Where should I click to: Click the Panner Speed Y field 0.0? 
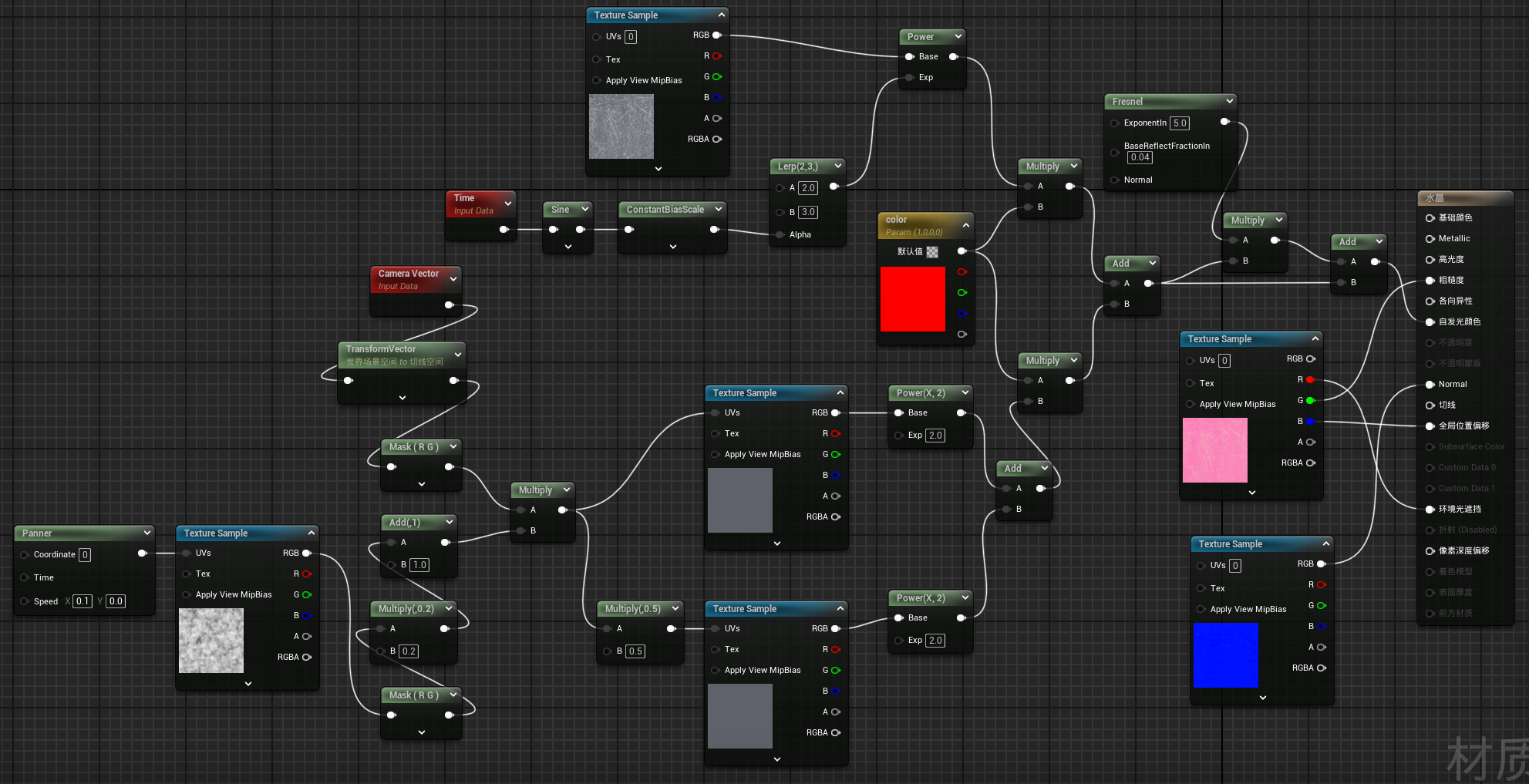click(x=116, y=601)
